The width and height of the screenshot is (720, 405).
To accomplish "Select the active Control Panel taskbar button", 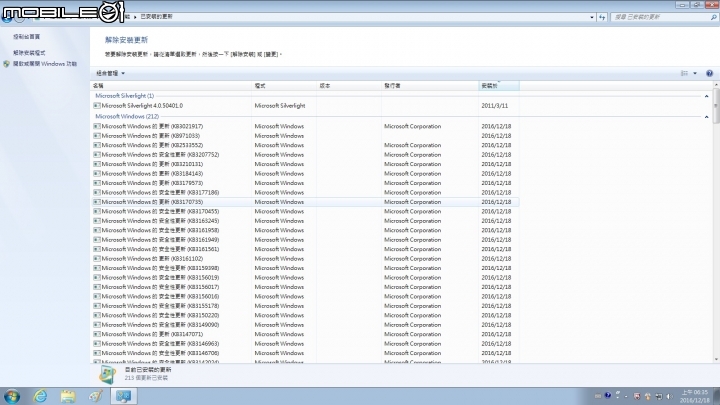I will click(124, 396).
